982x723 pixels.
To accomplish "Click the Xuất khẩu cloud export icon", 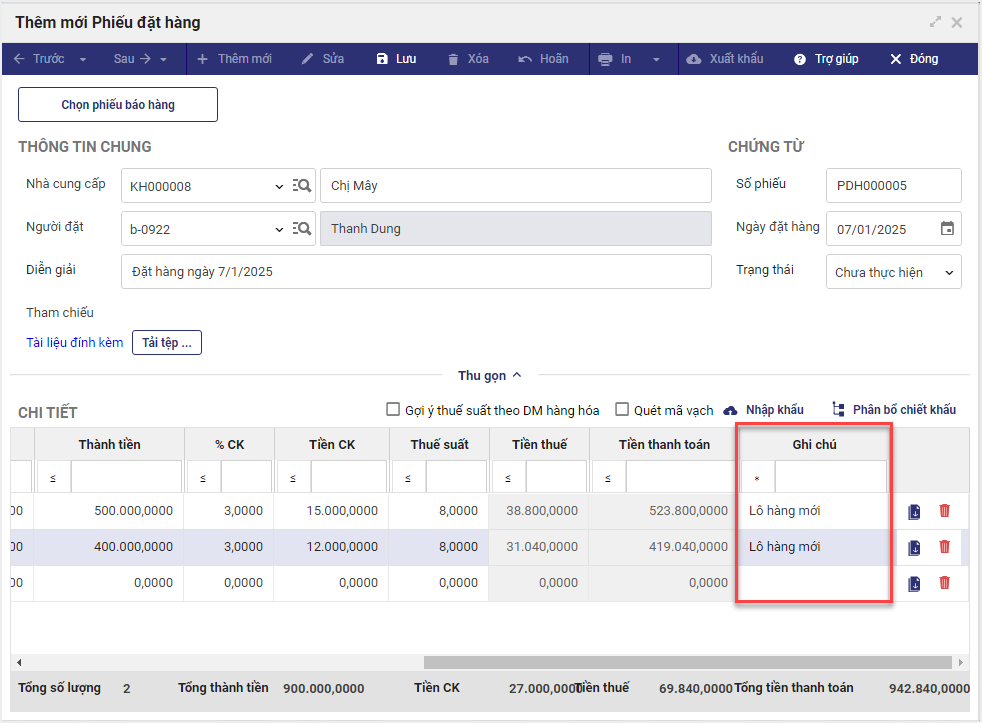I will 694,59.
